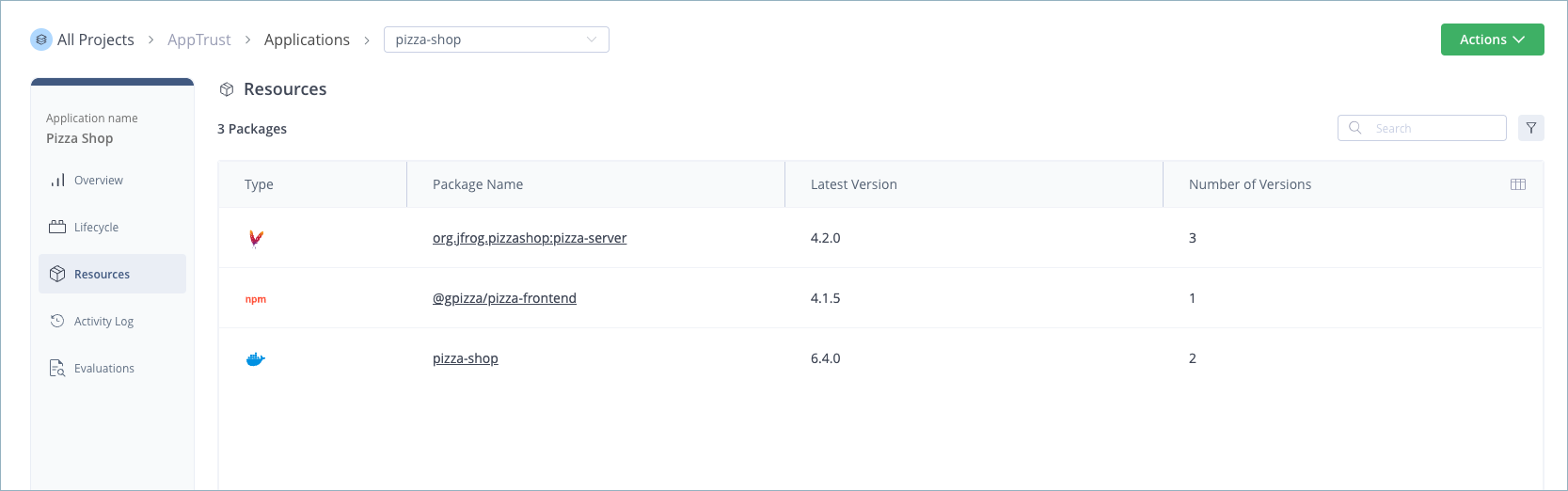Screen dimensions: 1568x491
Task: Click the Overview bar chart icon
Action: click(57, 180)
